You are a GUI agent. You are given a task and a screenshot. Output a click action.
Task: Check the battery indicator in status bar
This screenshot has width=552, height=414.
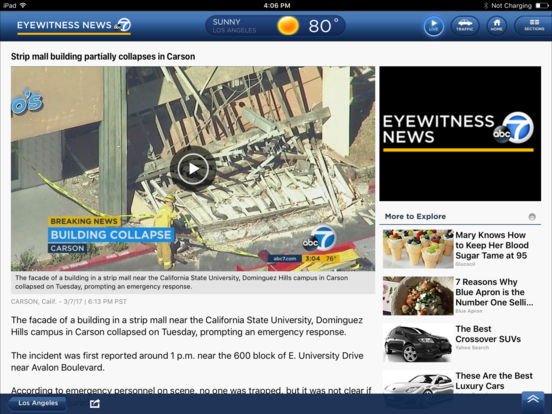point(542,5)
